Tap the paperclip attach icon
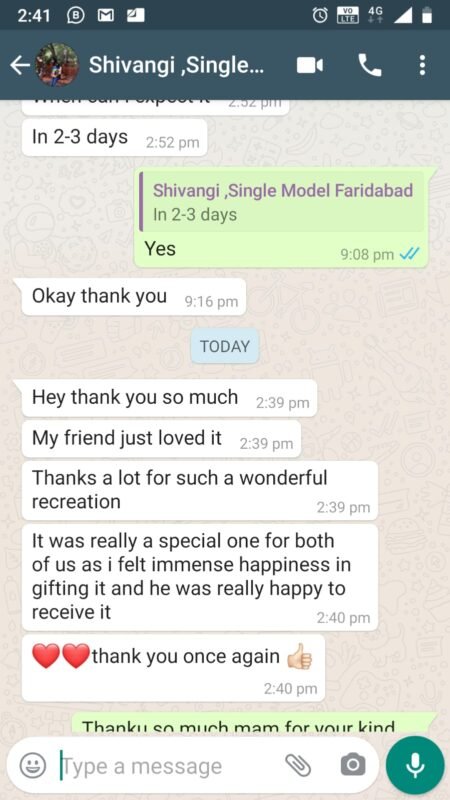Image resolution: width=450 pixels, height=800 pixels. [x=298, y=765]
